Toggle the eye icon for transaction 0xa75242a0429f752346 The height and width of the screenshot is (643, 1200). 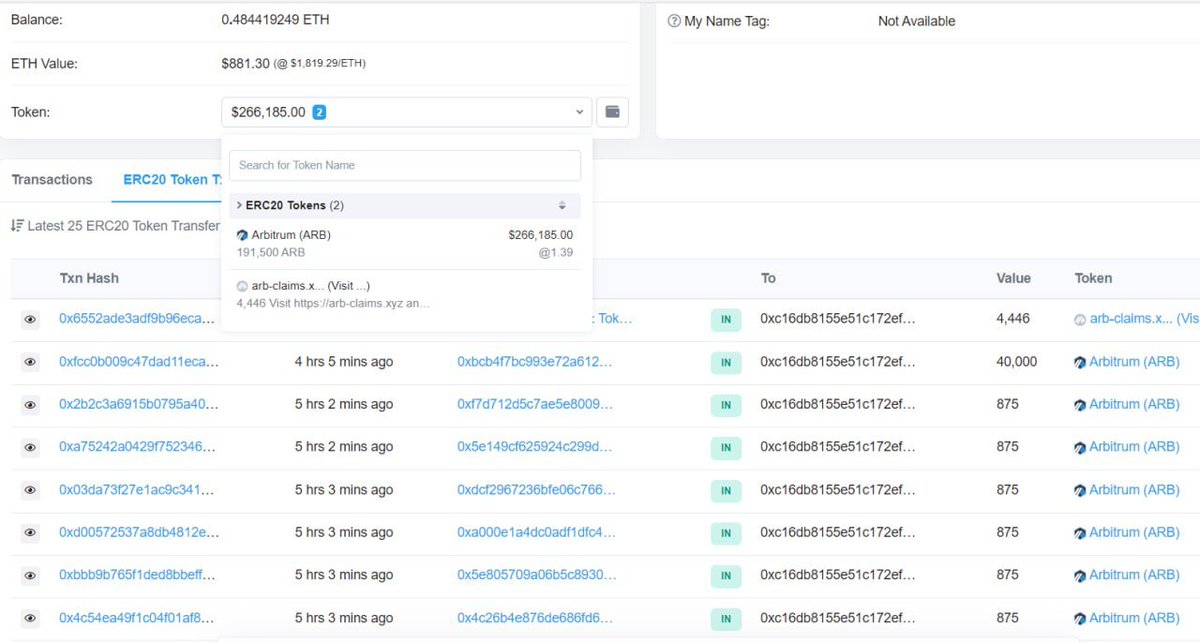[31, 447]
